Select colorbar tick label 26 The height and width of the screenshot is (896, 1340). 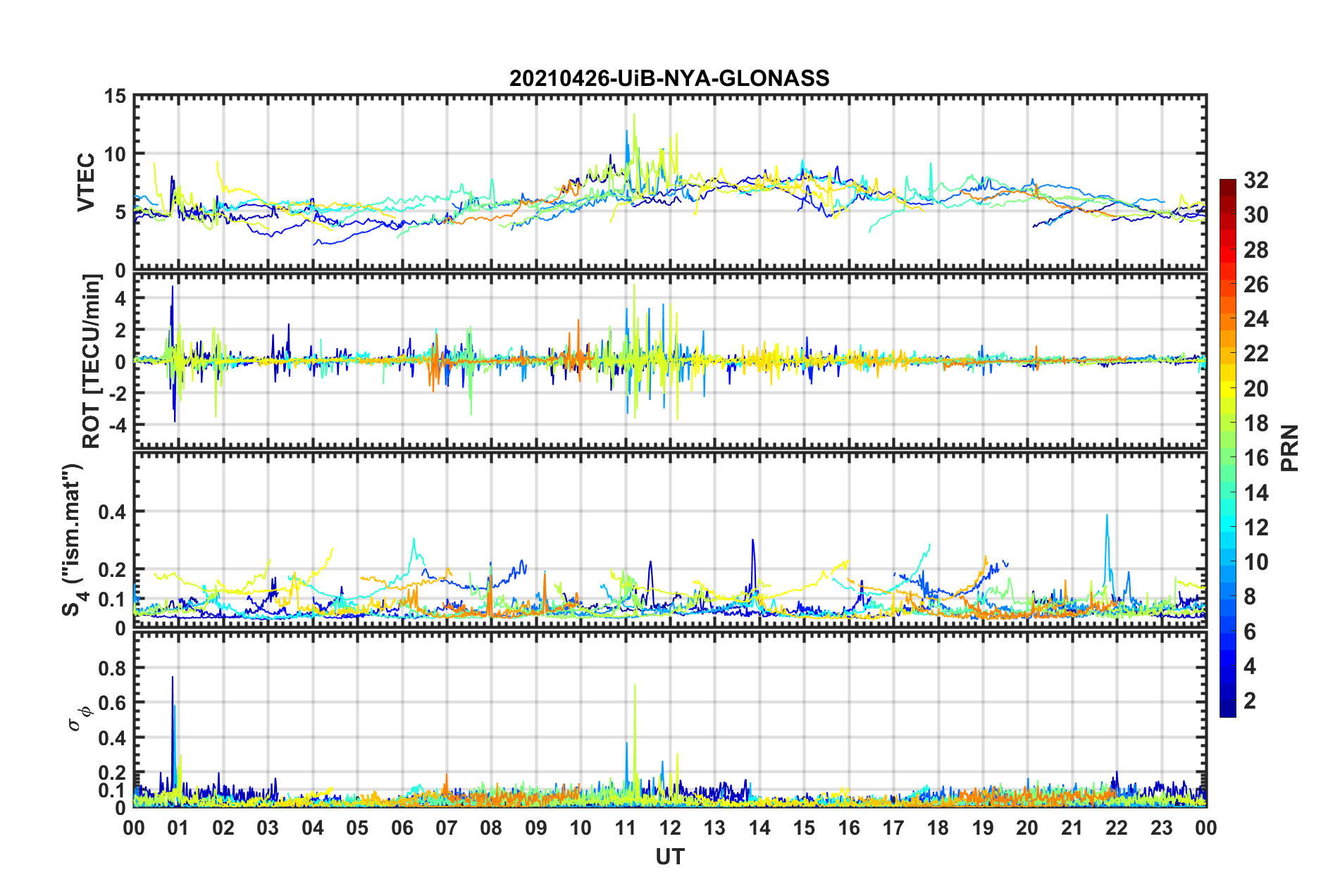pos(1255,285)
